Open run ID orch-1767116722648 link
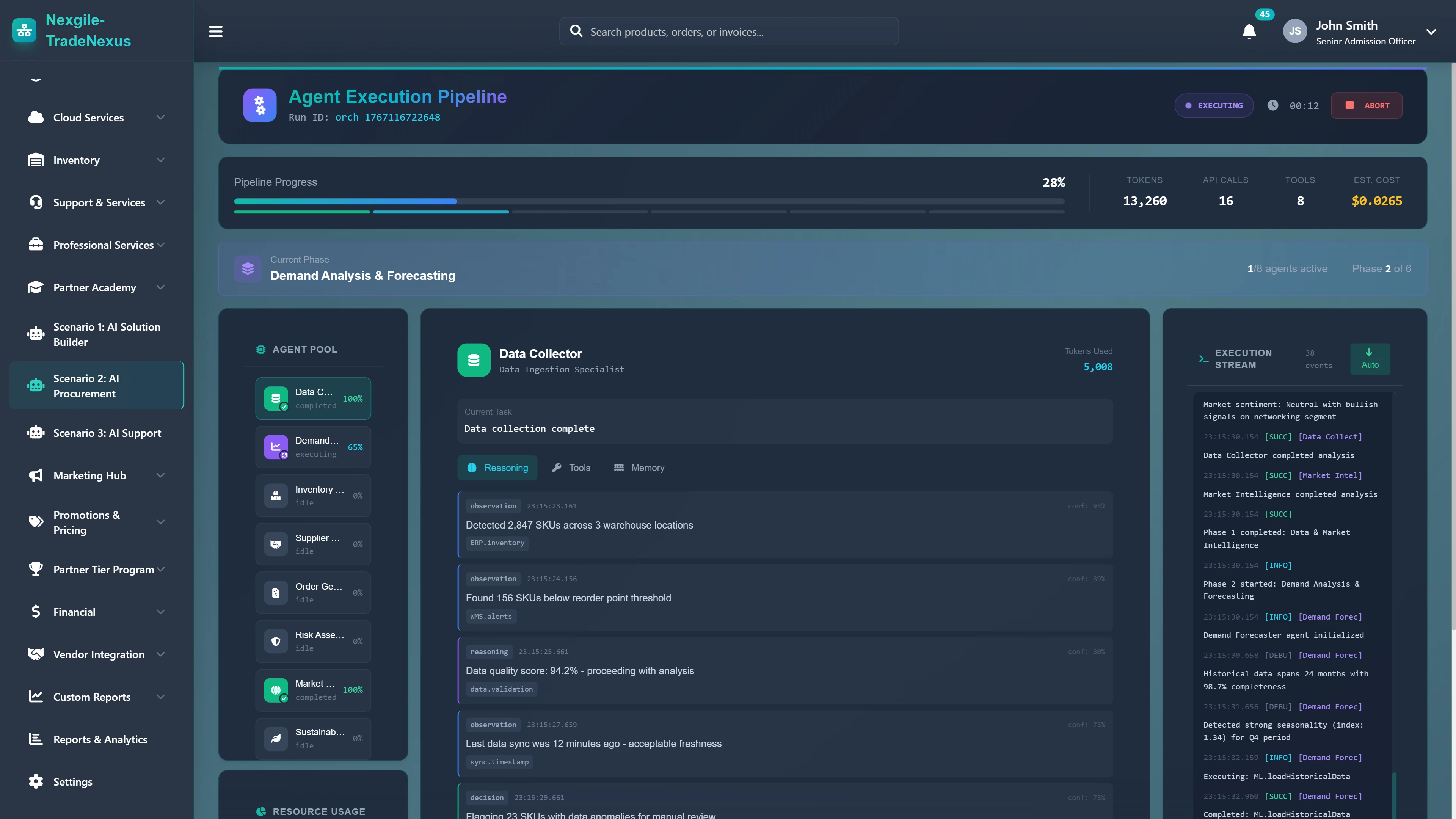This screenshot has height=819, width=1456. [x=388, y=118]
